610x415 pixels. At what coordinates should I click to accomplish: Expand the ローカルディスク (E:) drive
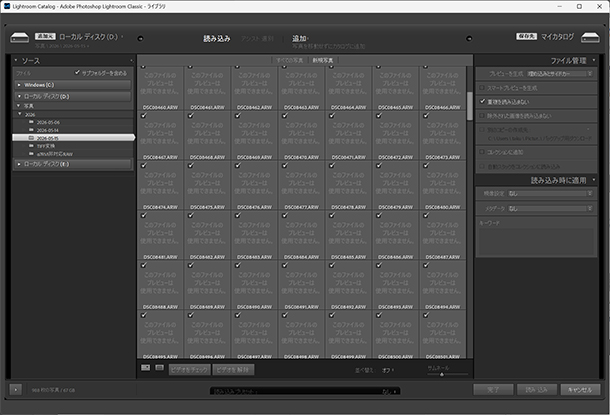click(x=19, y=164)
